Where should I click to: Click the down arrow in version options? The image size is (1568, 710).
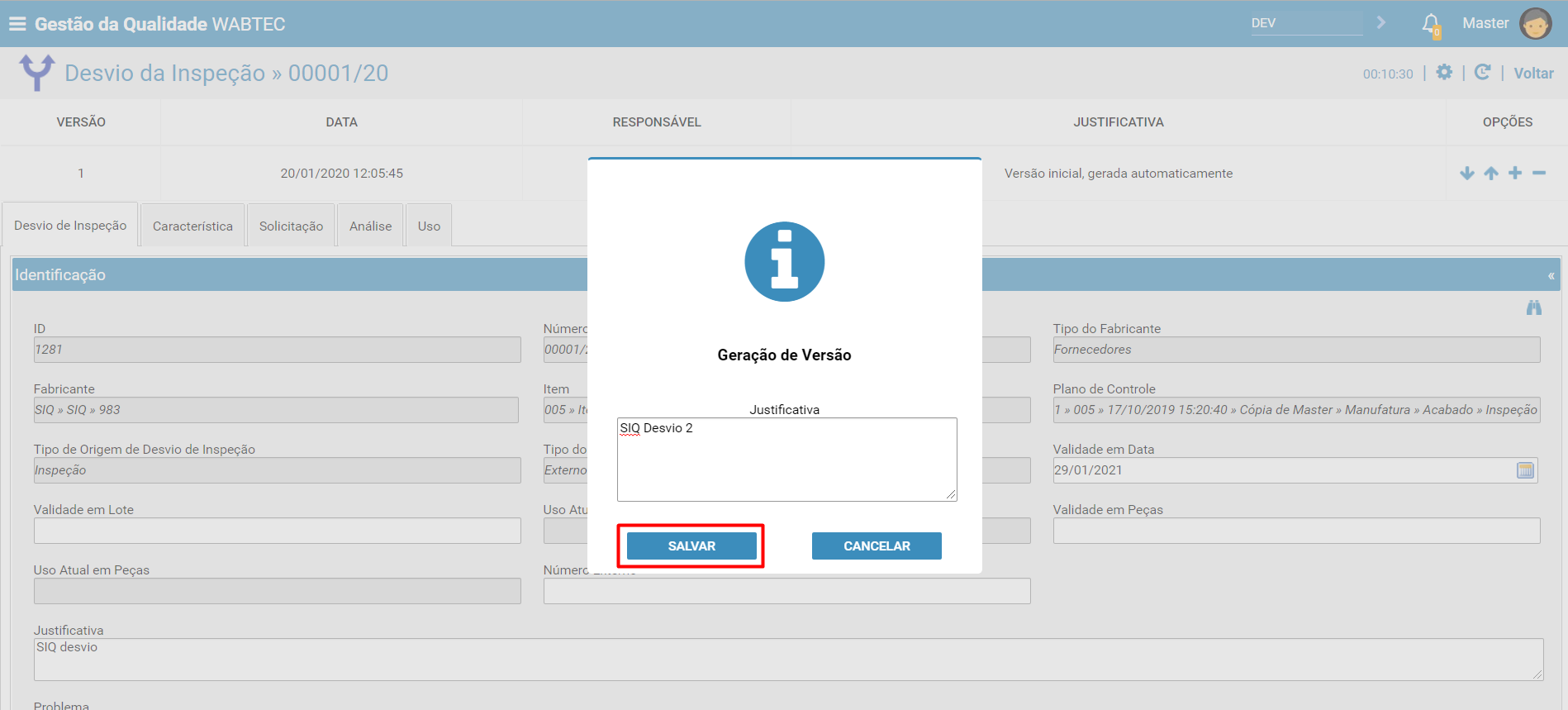1467,173
